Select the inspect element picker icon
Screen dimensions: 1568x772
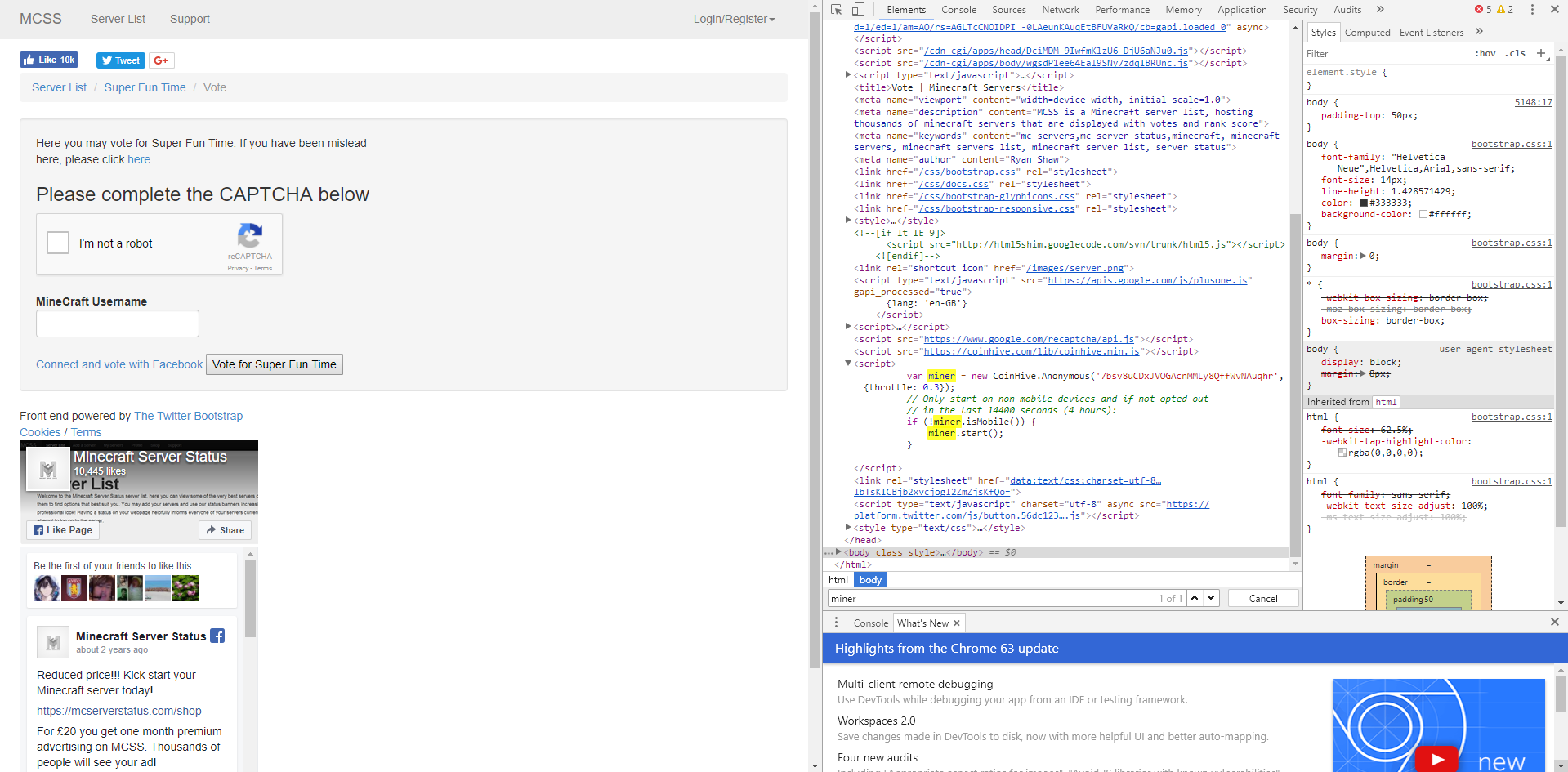click(837, 9)
